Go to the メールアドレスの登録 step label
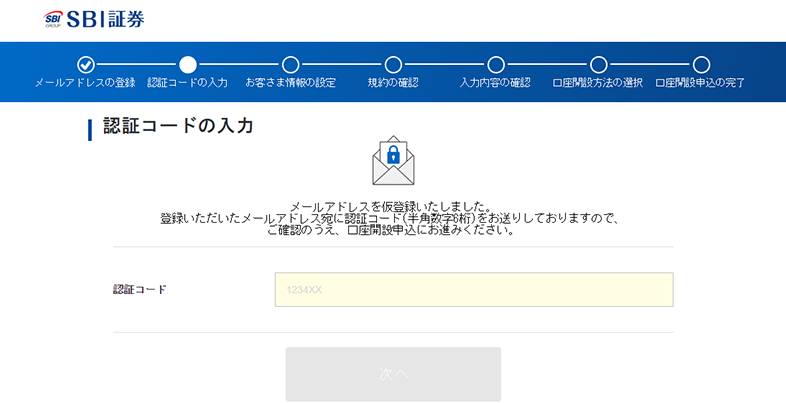The image size is (786, 403). click(x=85, y=83)
